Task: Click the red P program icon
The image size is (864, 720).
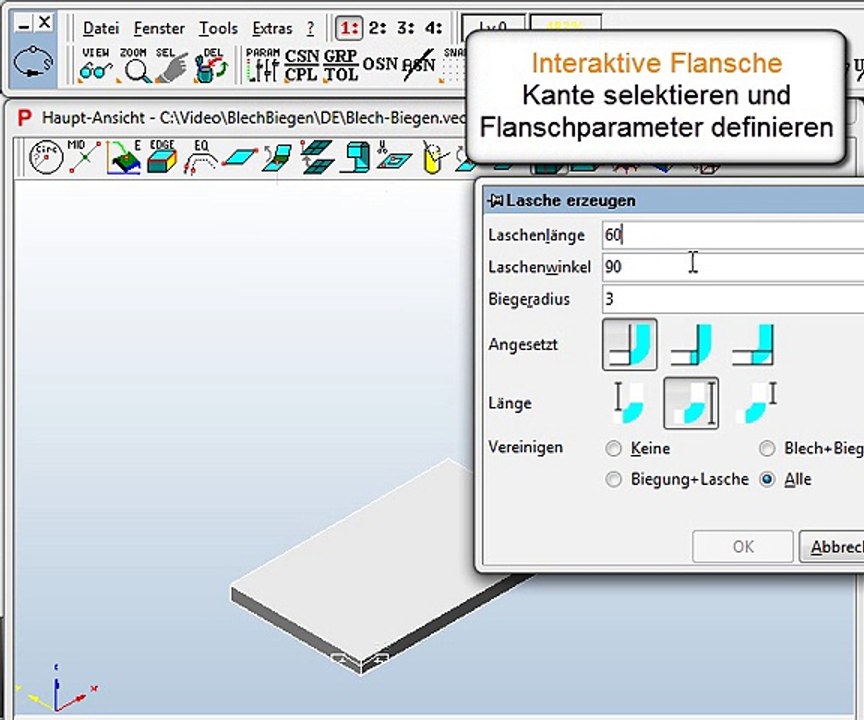Action: tap(24, 118)
